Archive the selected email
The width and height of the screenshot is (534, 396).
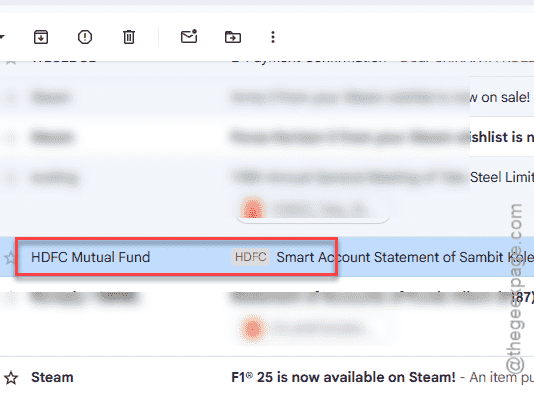tap(41, 37)
